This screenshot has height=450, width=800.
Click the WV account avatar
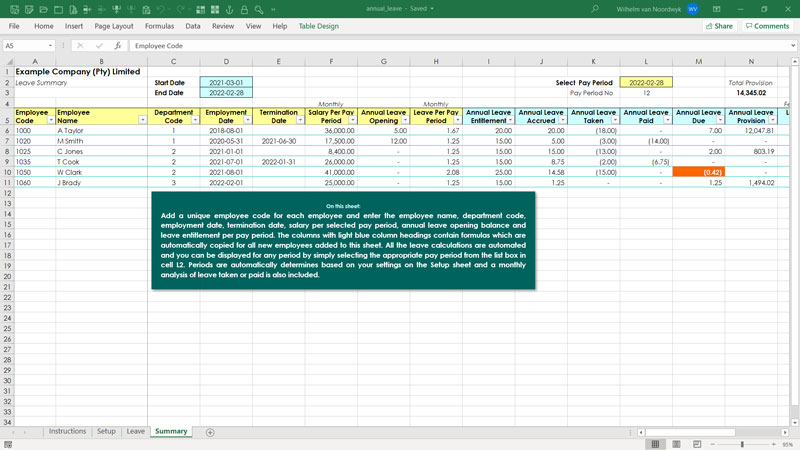692,9
